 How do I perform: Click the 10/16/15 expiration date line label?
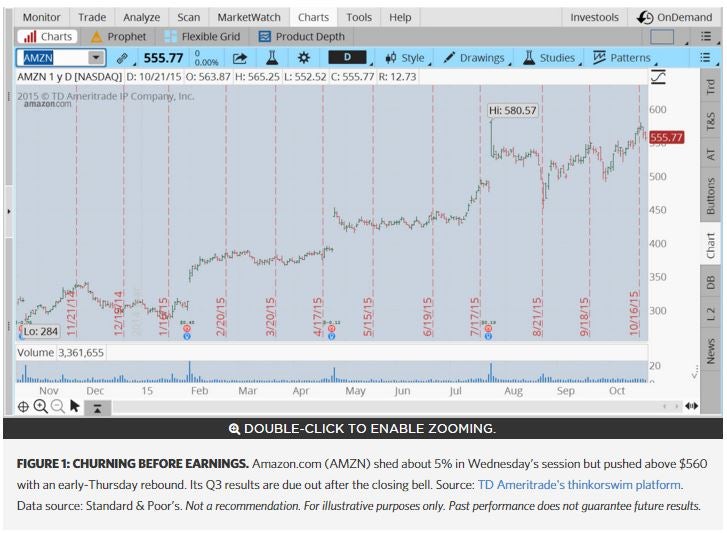click(x=633, y=313)
